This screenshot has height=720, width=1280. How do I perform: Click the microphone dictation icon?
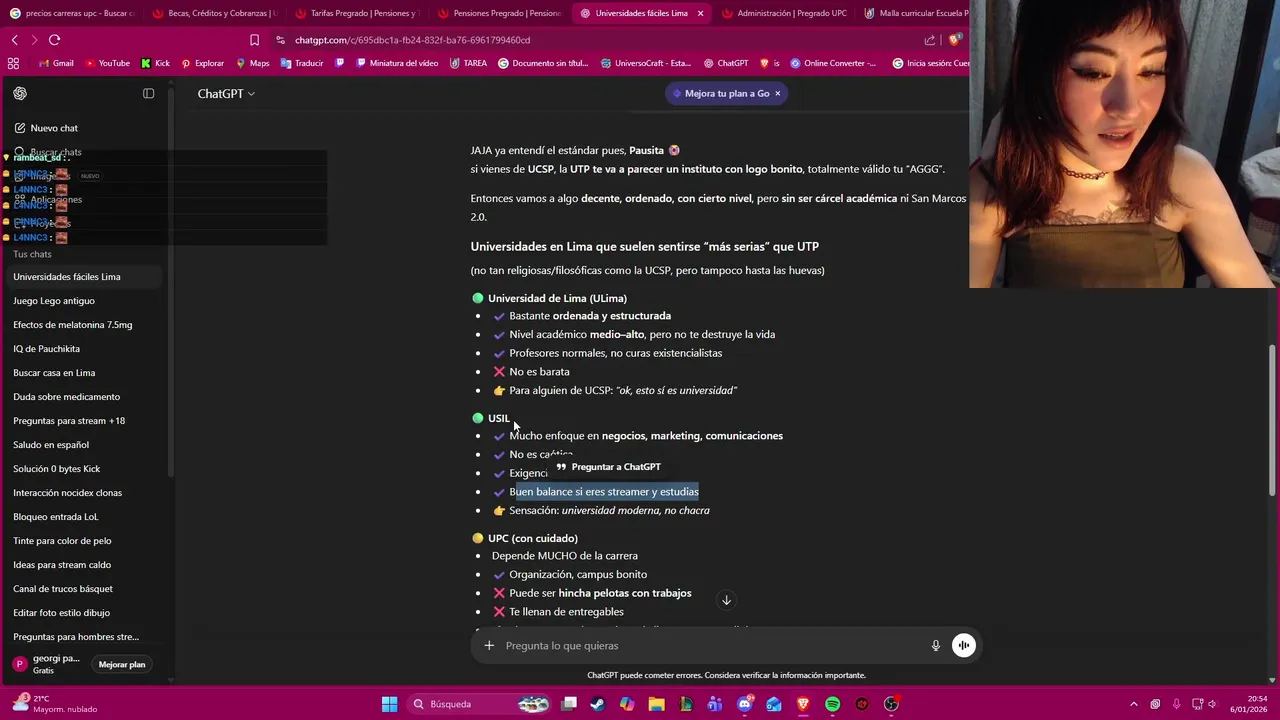(936, 646)
